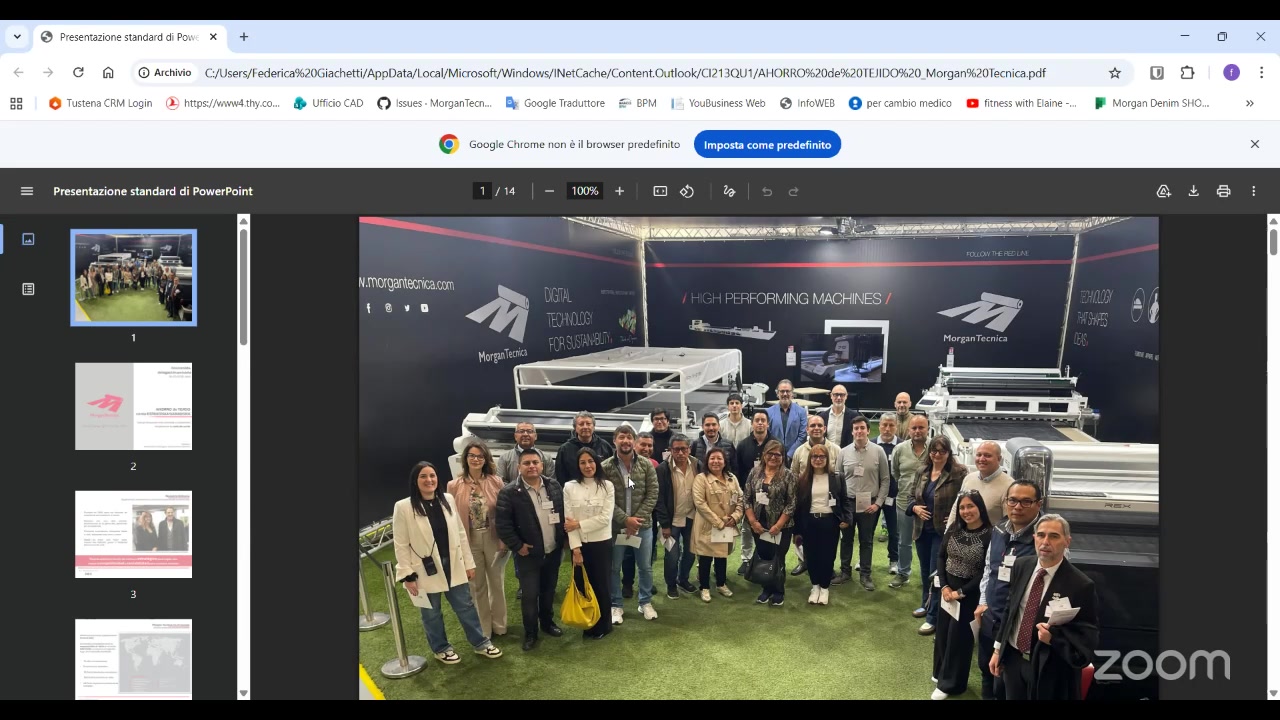Reload the current page
1280x720 pixels.
pos(78,72)
